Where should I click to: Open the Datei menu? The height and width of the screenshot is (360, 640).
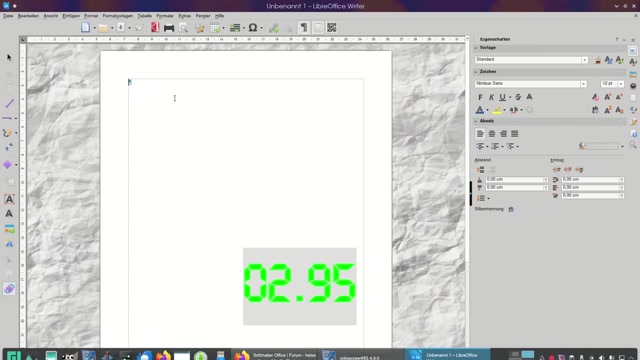(8, 16)
